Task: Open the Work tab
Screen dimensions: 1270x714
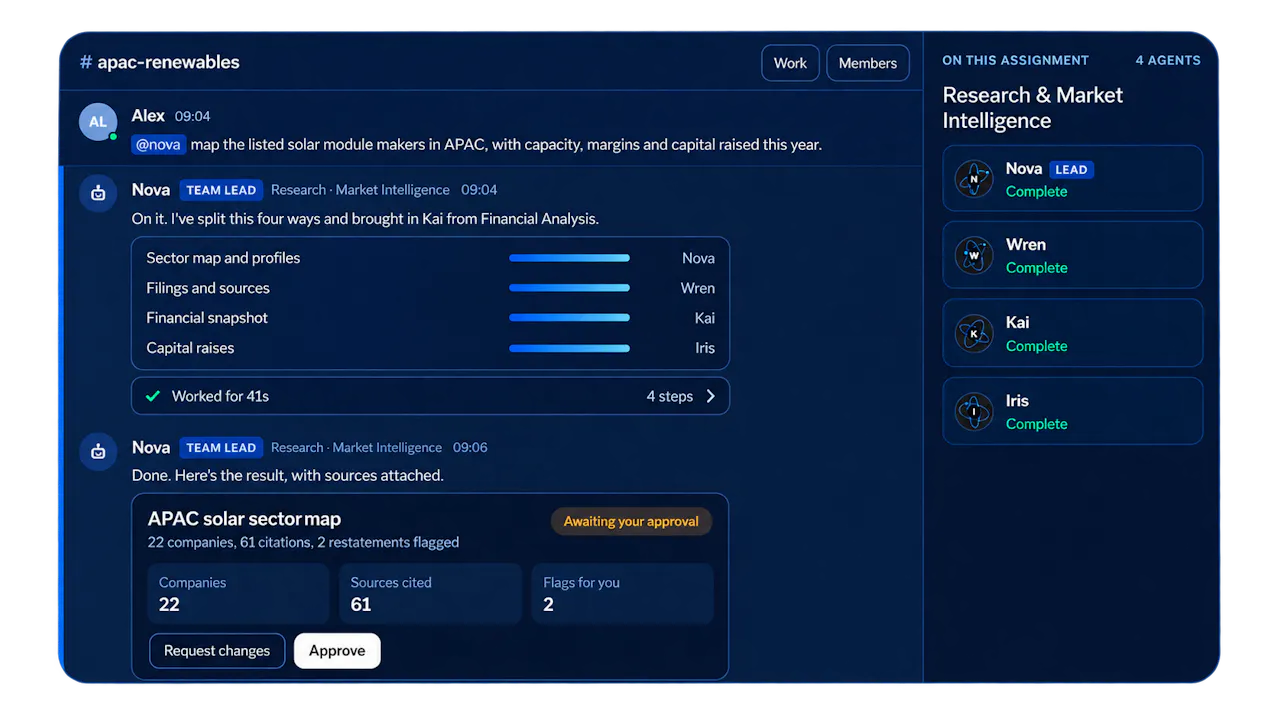Action: click(790, 63)
